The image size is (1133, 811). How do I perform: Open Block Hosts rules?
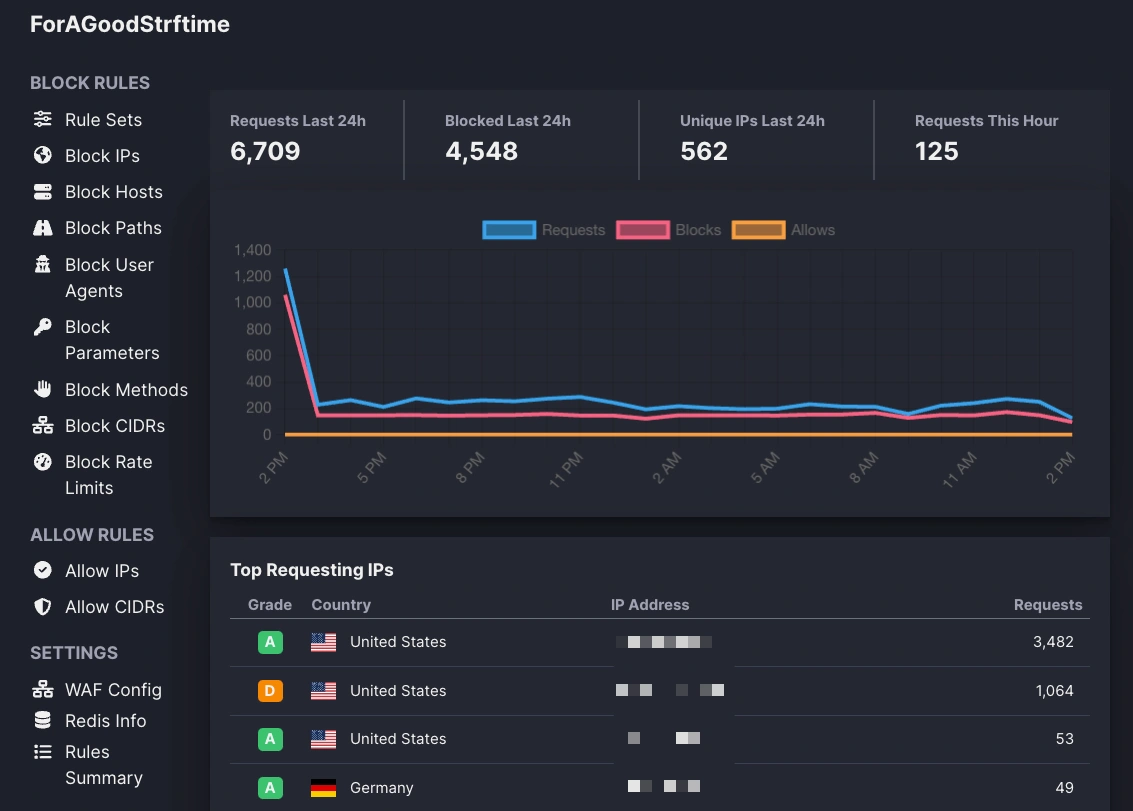tap(113, 192)
